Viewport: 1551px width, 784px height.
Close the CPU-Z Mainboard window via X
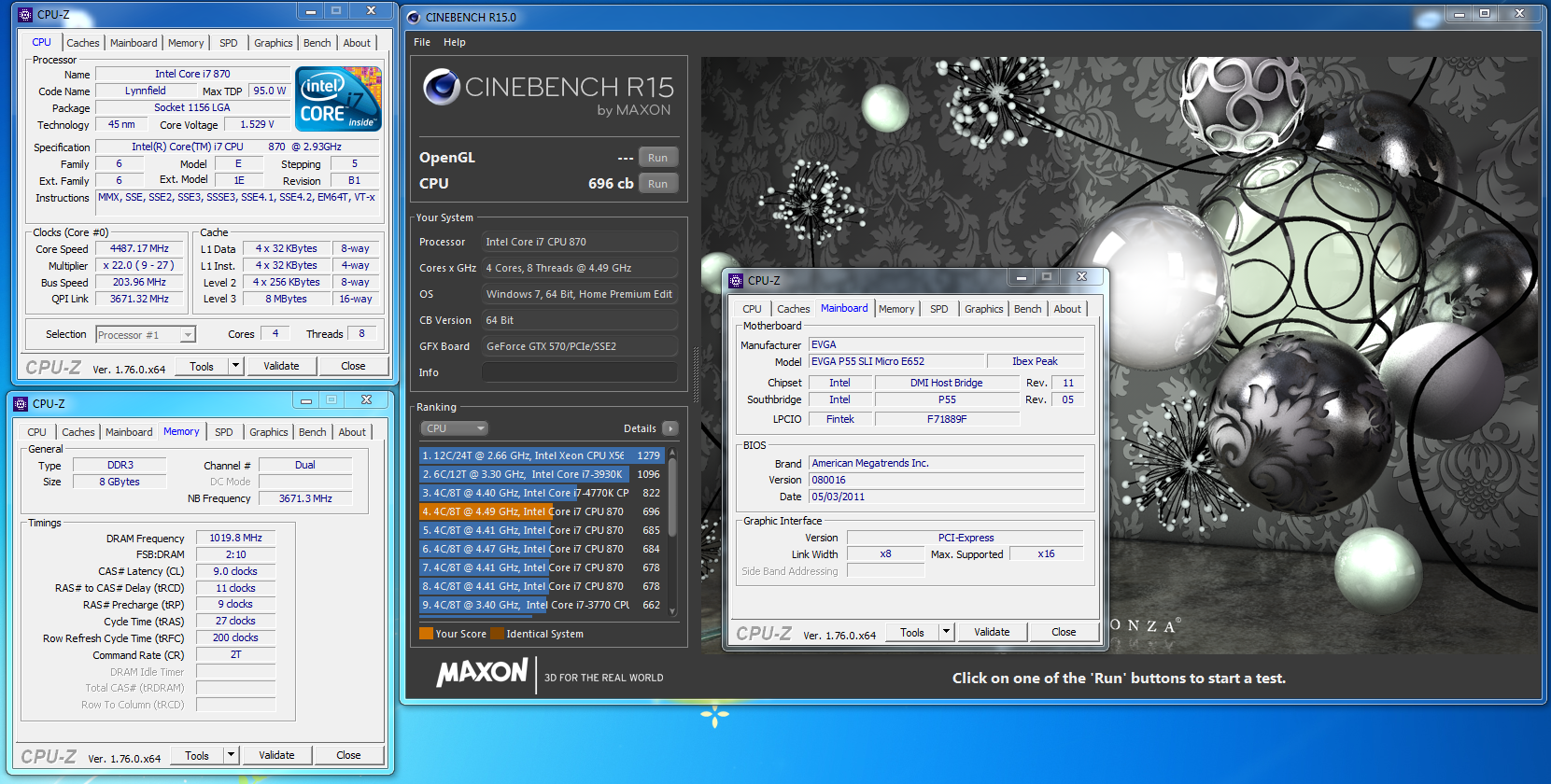pyautogui.click(x=1081, y=277)
